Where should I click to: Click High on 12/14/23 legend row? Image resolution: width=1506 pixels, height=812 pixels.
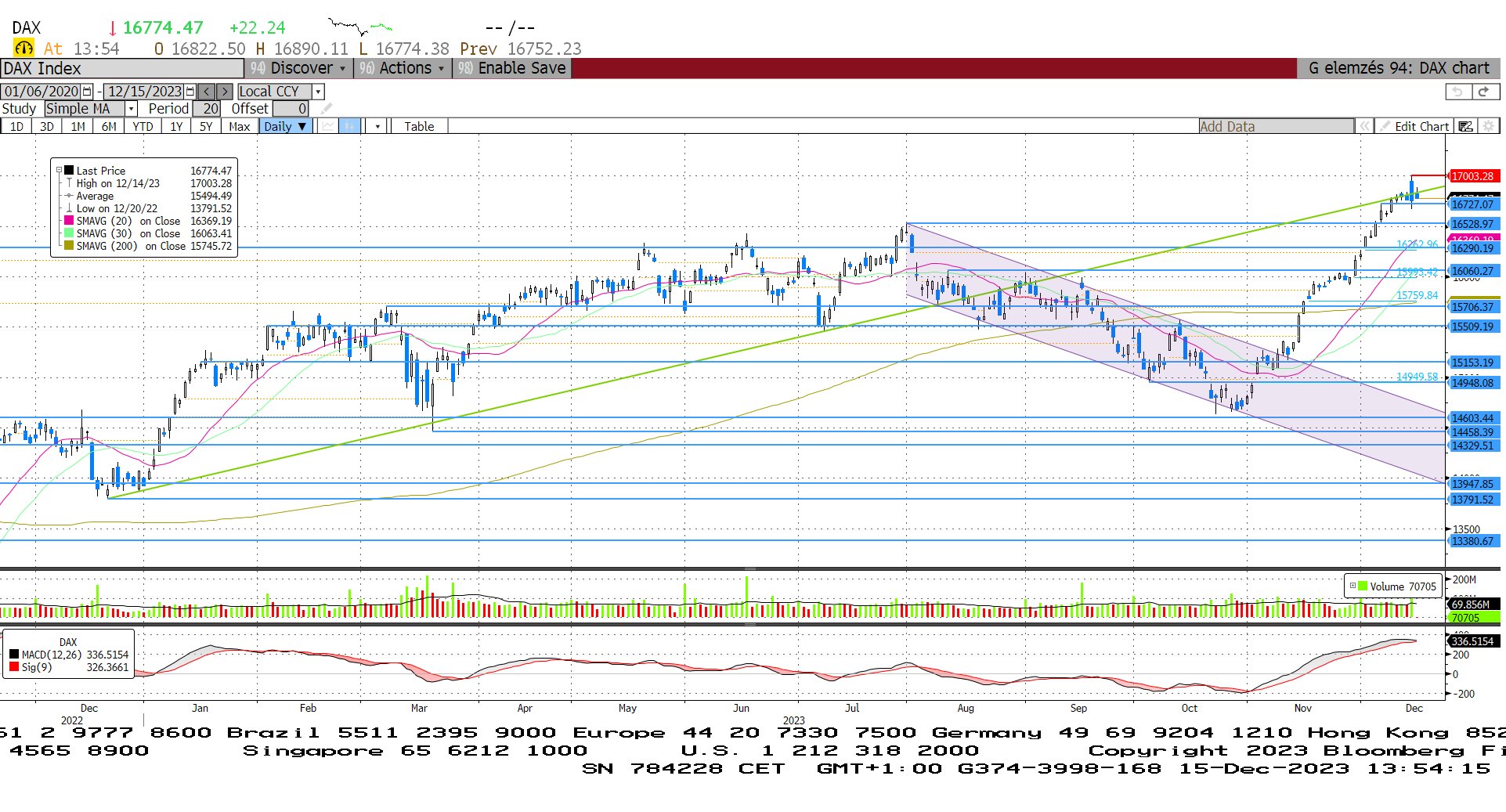(148, 183)
